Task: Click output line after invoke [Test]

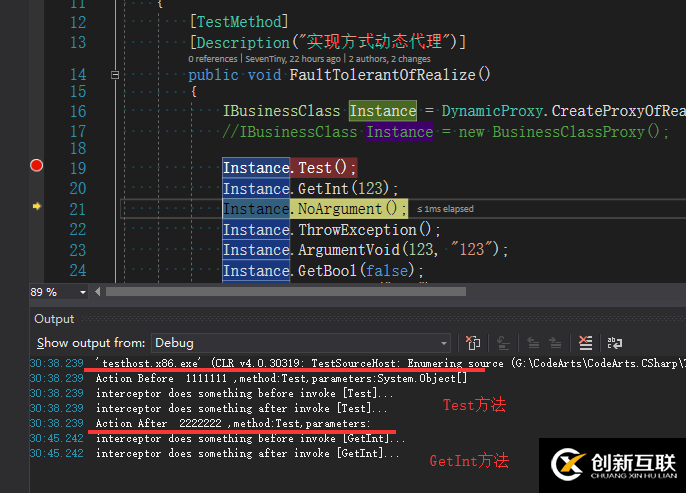Action: click(x=242, y=409)
